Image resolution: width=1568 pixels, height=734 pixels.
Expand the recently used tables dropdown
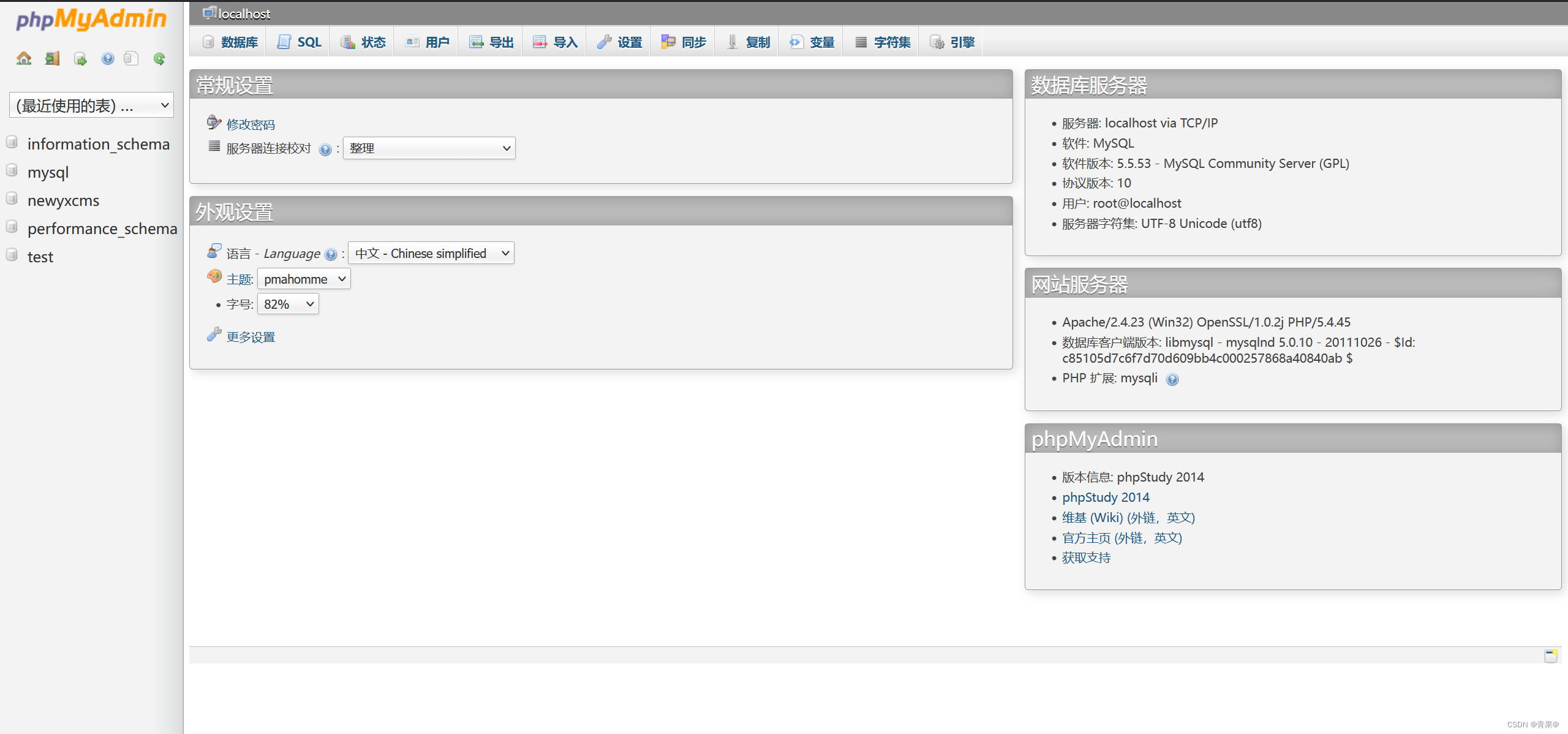click(x=92, y=105)
